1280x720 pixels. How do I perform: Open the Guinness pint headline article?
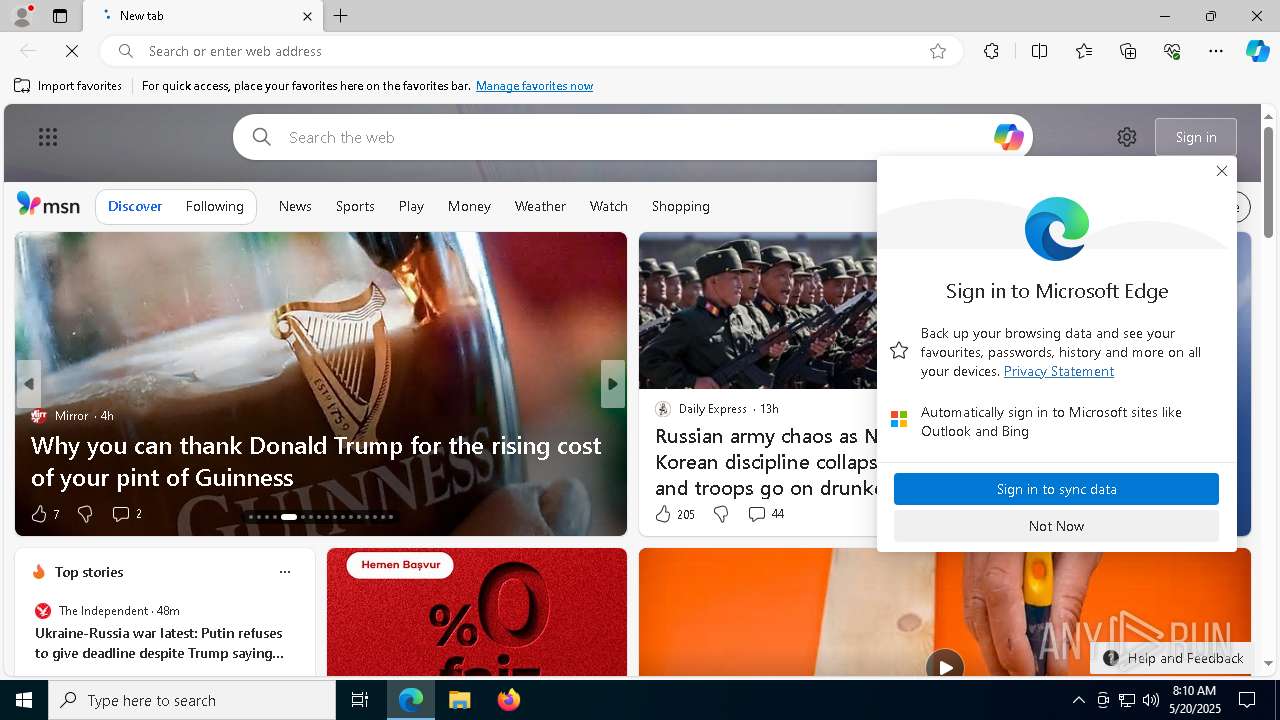click(316, 461)
